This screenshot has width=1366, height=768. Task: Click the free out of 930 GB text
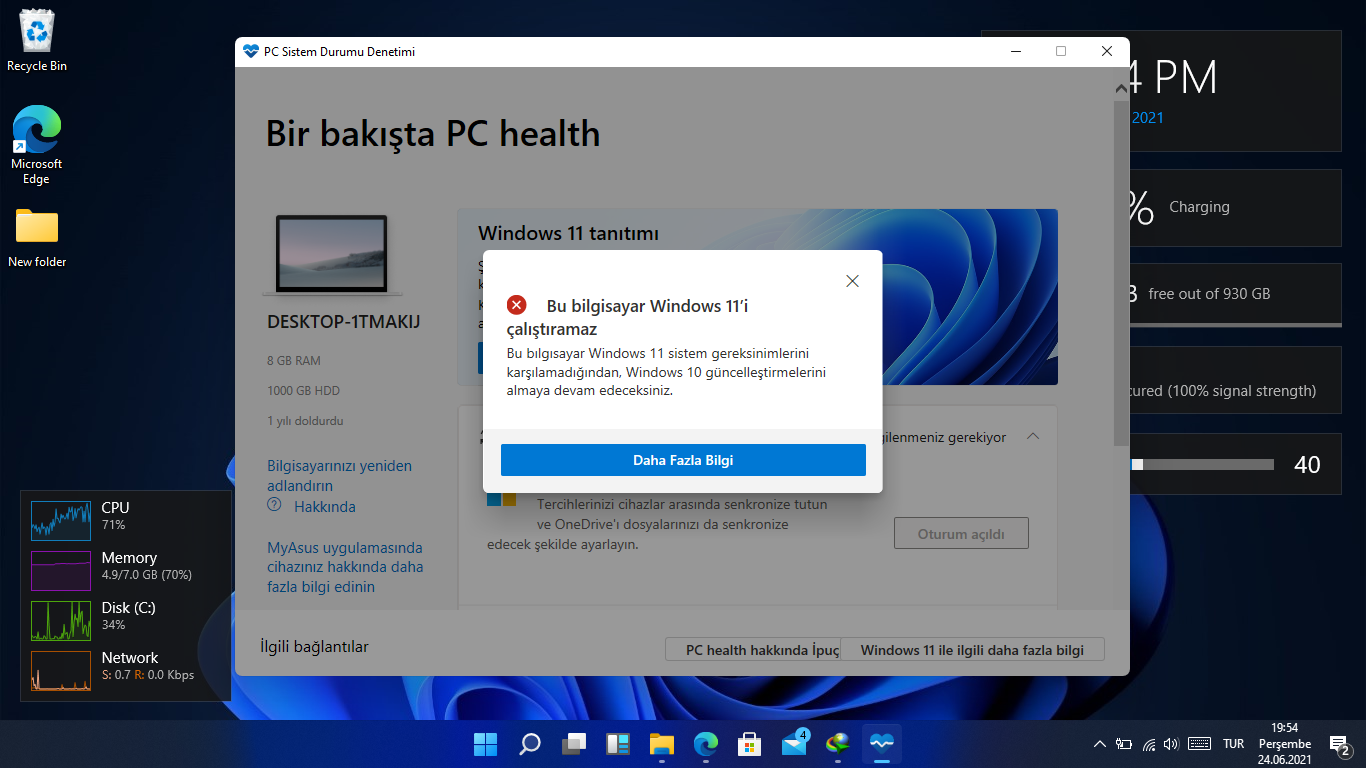pos(1209,294)
